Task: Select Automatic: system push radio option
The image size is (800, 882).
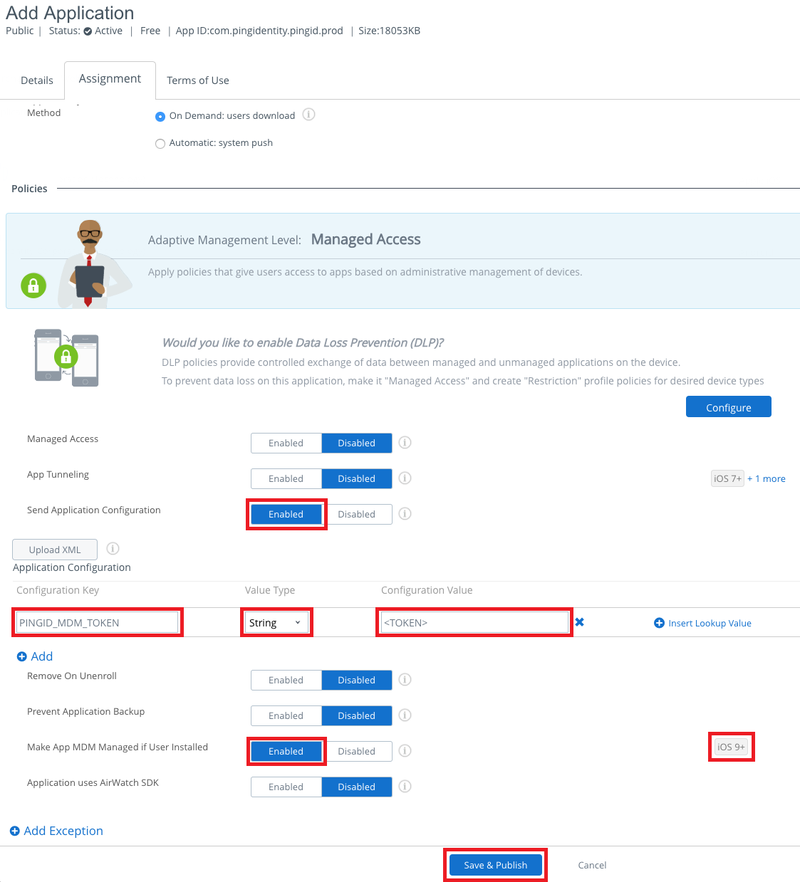Action: tap(160, 143)
